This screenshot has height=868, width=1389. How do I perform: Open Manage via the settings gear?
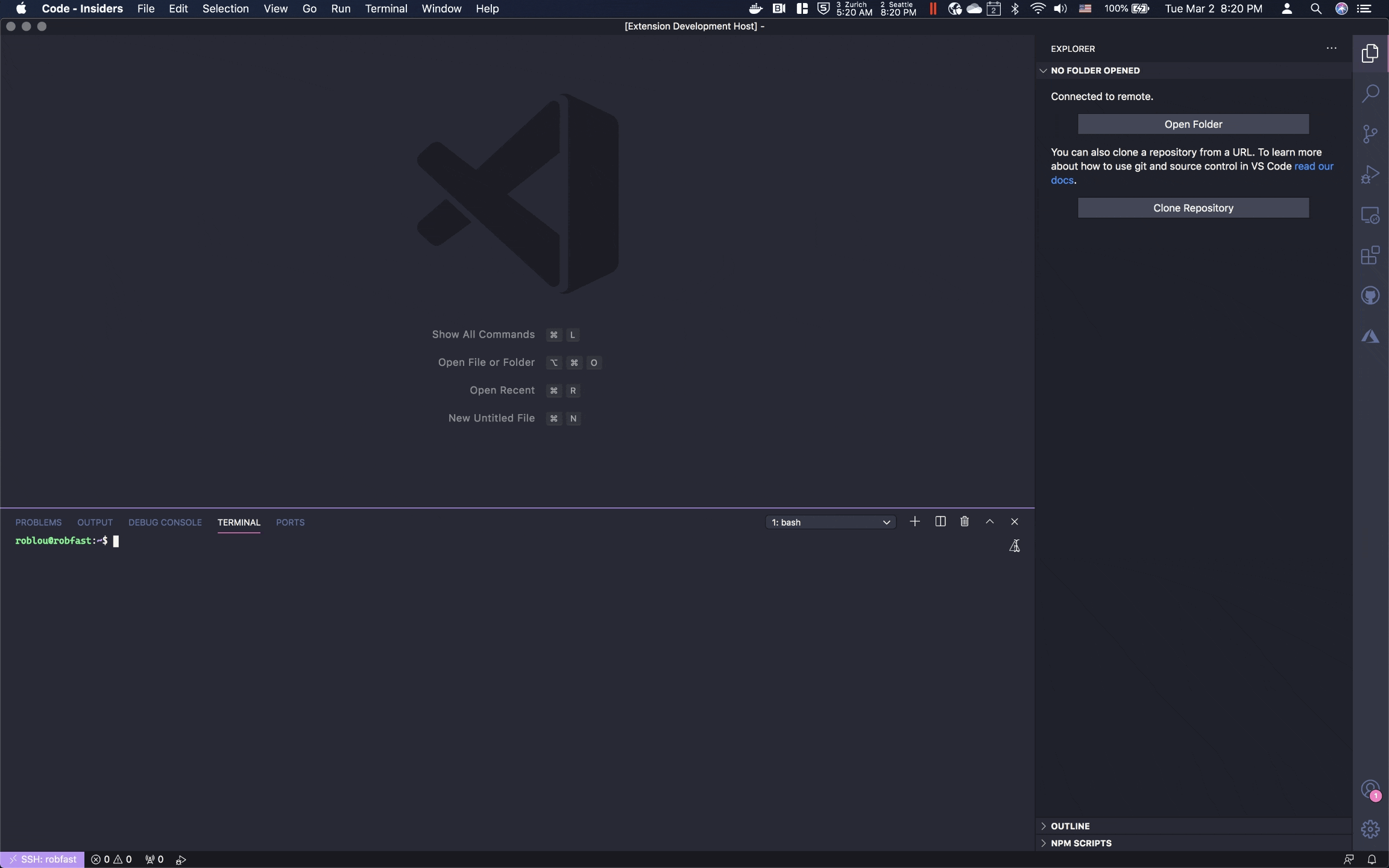(x=1370, y=829)
